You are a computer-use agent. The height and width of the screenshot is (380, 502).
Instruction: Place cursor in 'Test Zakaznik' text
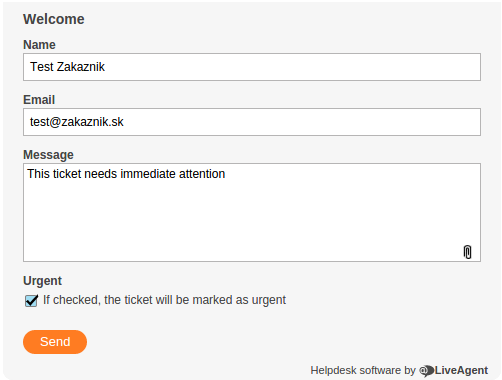(67, 67)
